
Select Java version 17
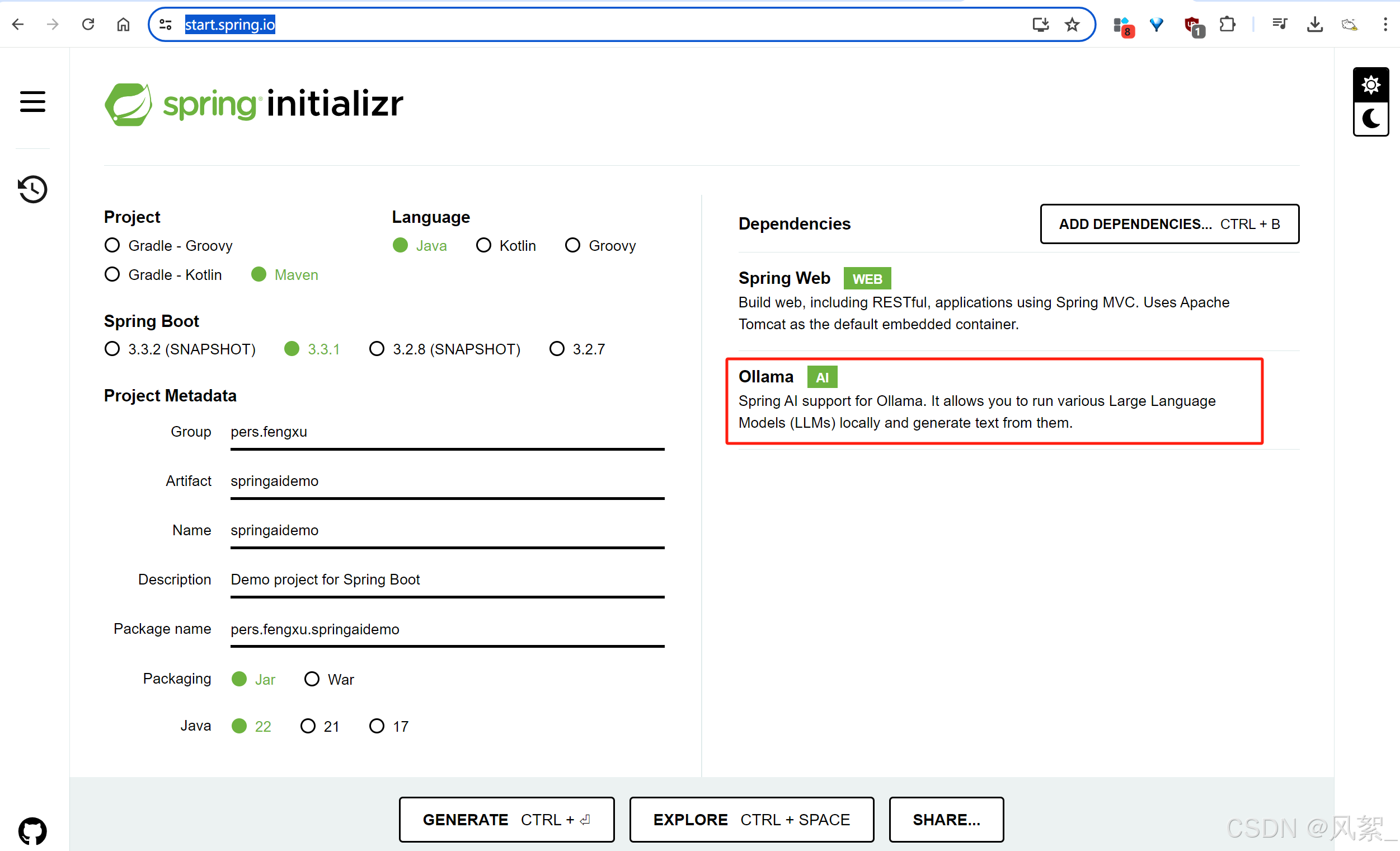(x=389, y=727)
